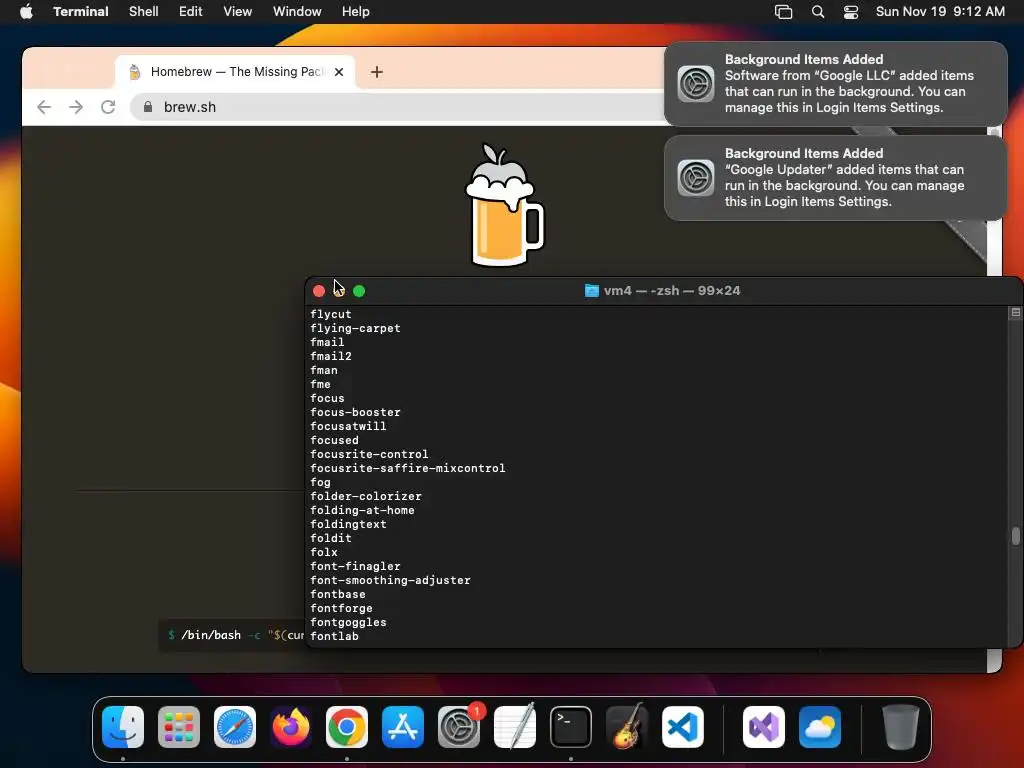Click the 'focus-booster' line in Terminal
The height and width of the screenshot is (768, 1024).
point(355,412)
